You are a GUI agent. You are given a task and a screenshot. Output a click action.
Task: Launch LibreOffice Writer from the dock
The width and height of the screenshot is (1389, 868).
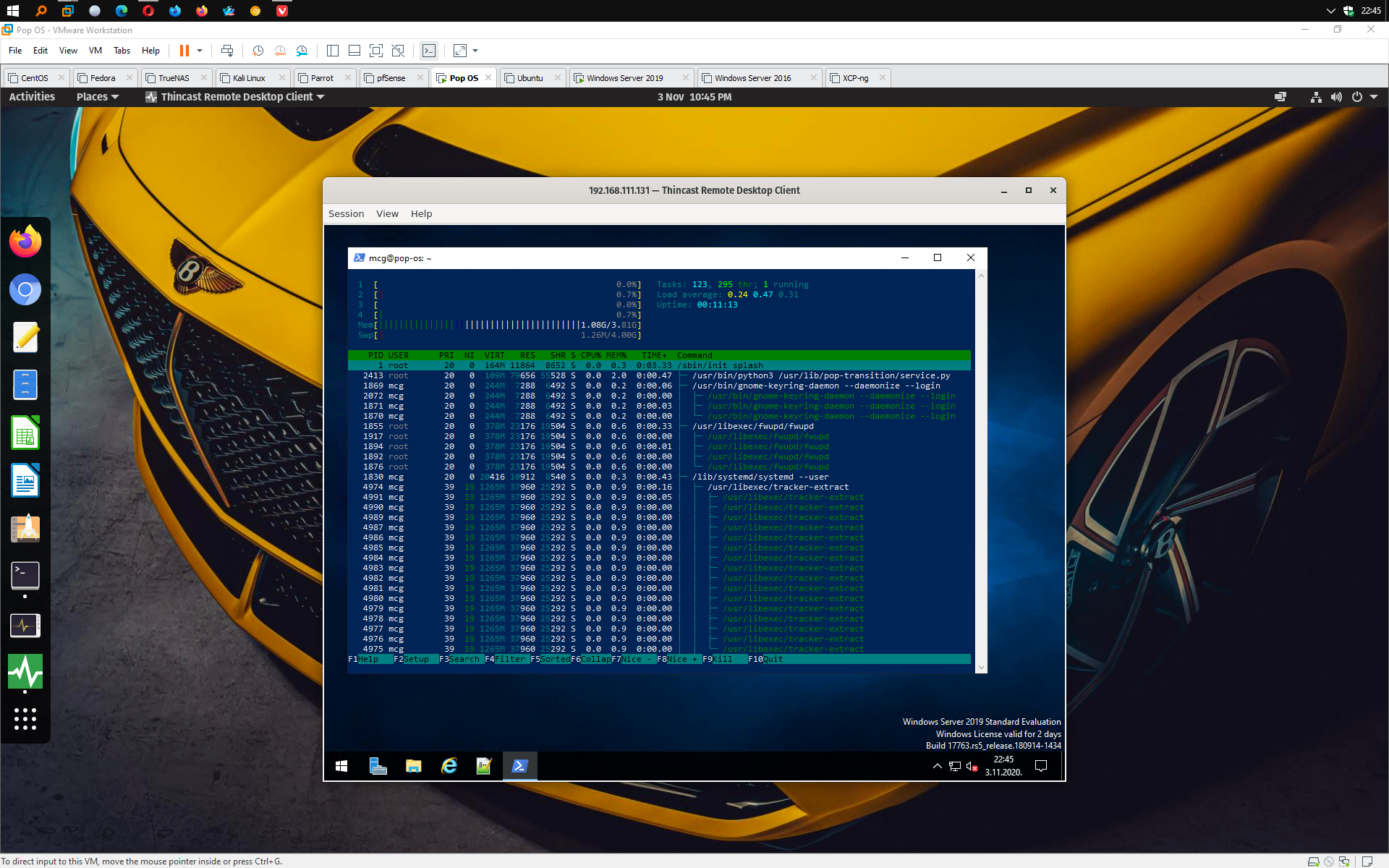pos(25,480)
